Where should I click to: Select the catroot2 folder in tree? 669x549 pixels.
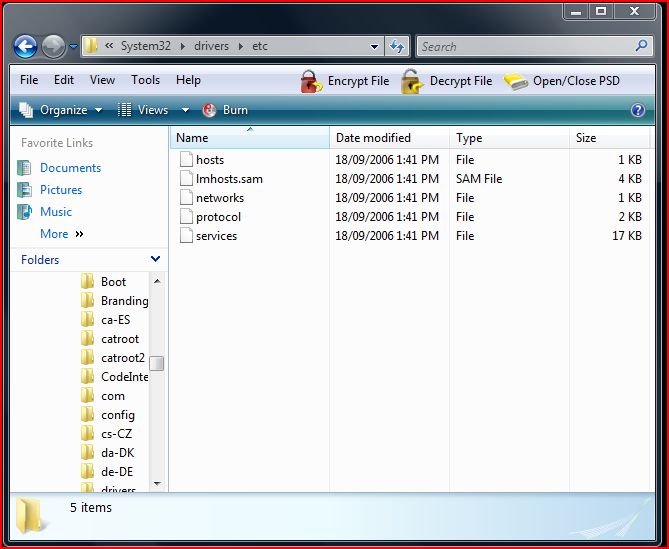click(123, 358)
